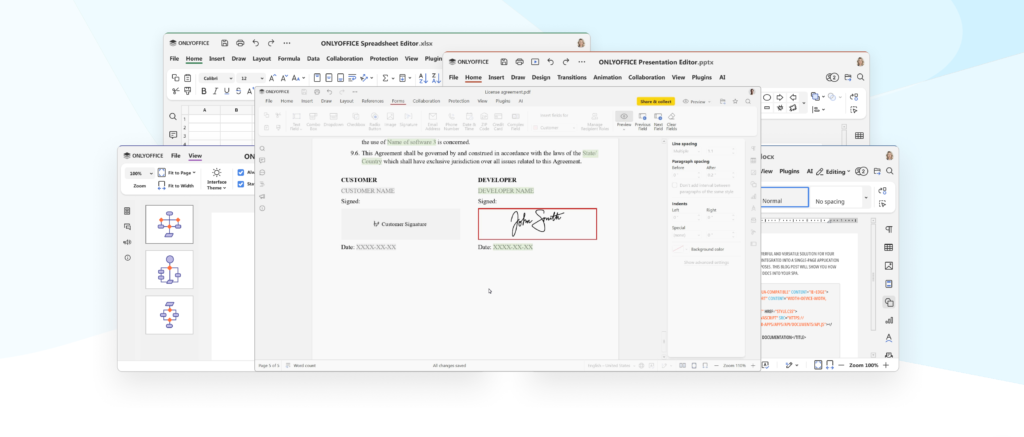Click zoom in plus at docx status bar
This screenshot has height=437, width=1024.
[886, 365]
